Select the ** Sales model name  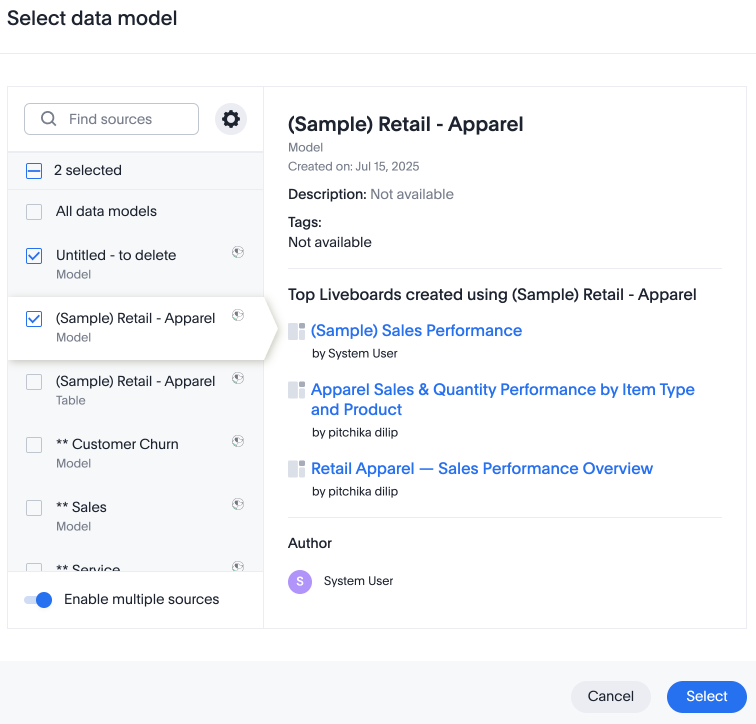pos(81,507)
